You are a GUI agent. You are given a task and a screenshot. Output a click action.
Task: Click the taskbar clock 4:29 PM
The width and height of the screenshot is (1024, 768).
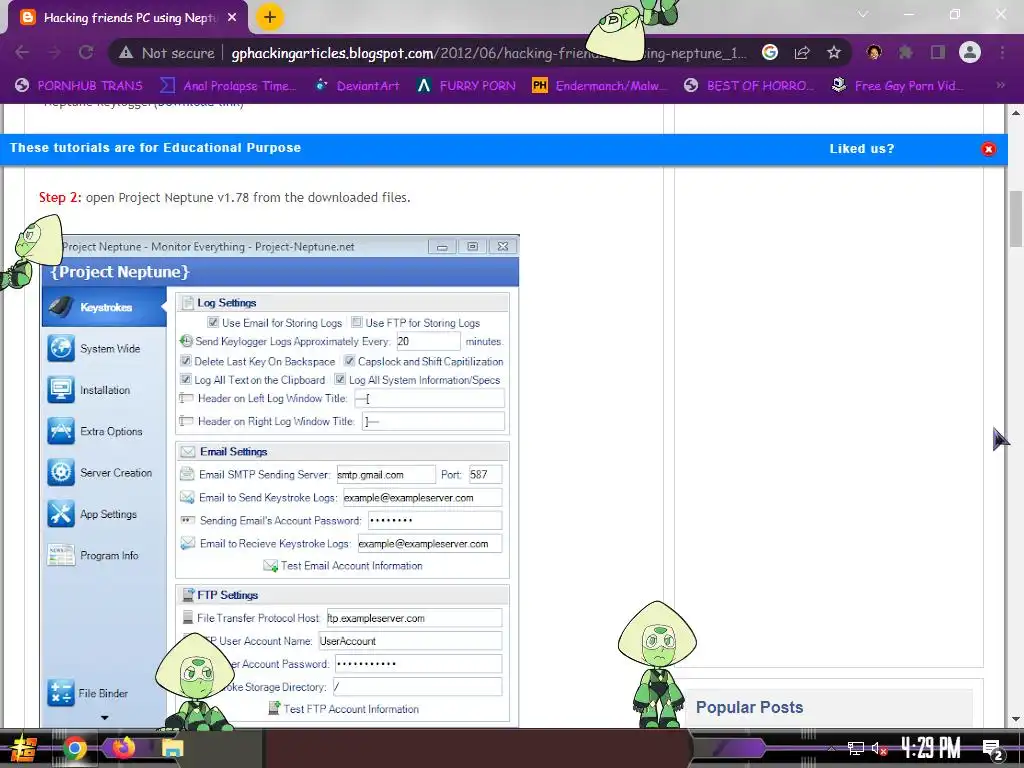pyautogui.click(x=930, y=748)
